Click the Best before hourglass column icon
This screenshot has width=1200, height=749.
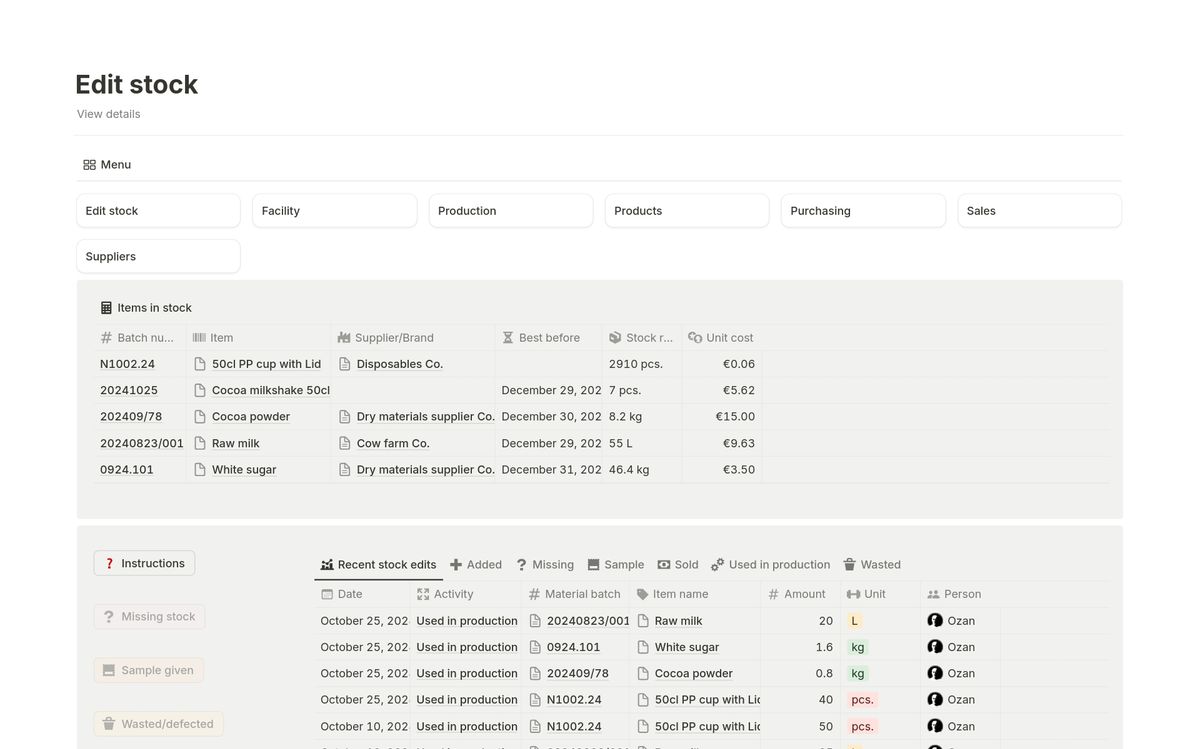click(x=508, y=338)
